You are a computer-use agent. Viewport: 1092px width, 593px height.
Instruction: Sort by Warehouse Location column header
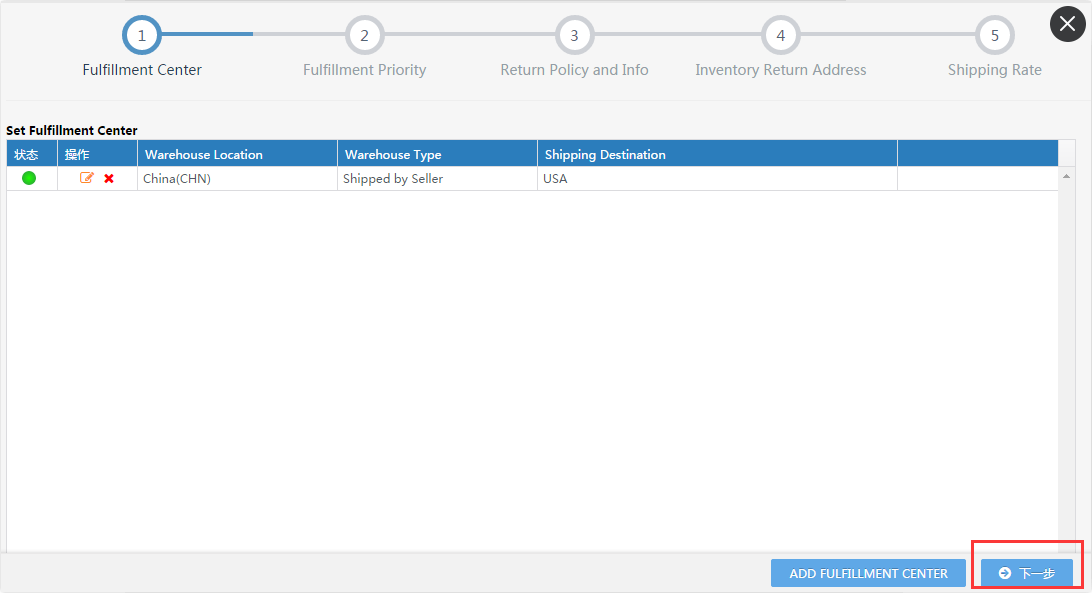pyautogui.click(x=204, y=154)
